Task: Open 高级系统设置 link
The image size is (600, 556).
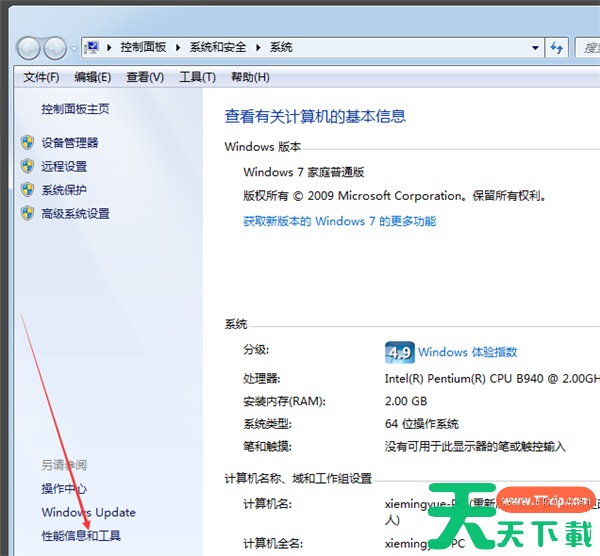Action: 75,214
